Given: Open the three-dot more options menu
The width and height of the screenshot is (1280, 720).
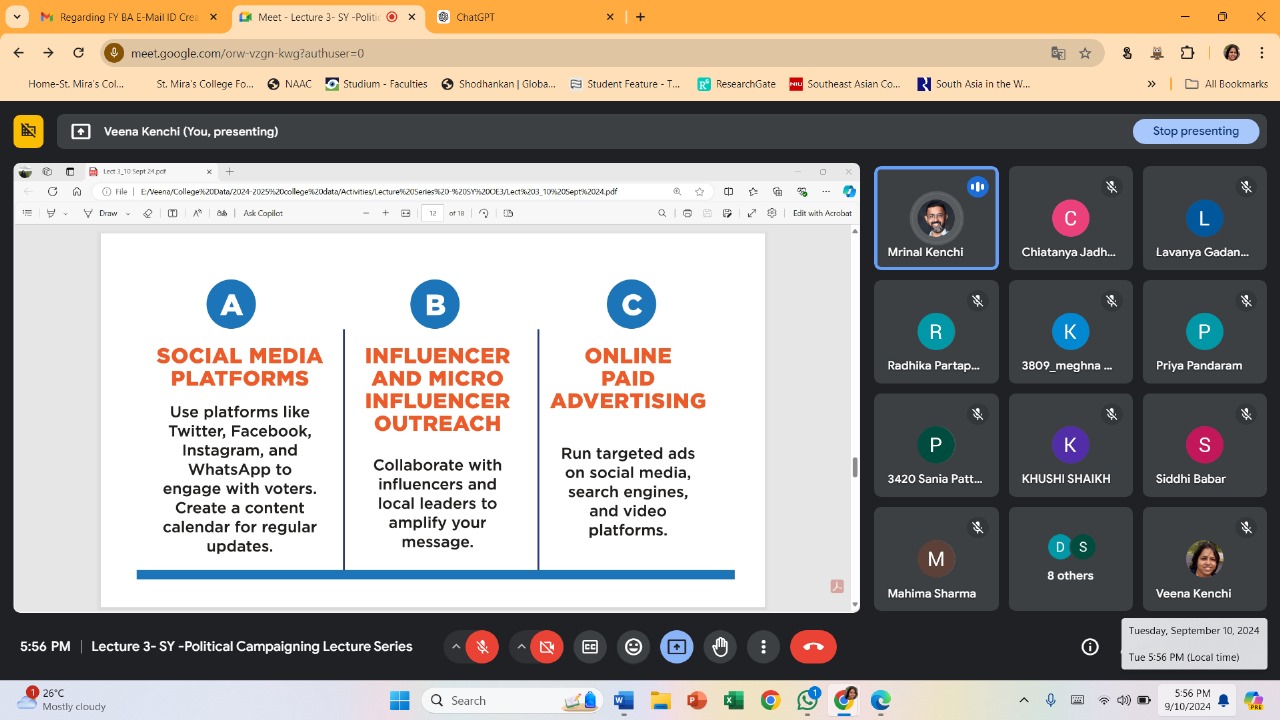Looking at the screenshot, I should [763, 647].
